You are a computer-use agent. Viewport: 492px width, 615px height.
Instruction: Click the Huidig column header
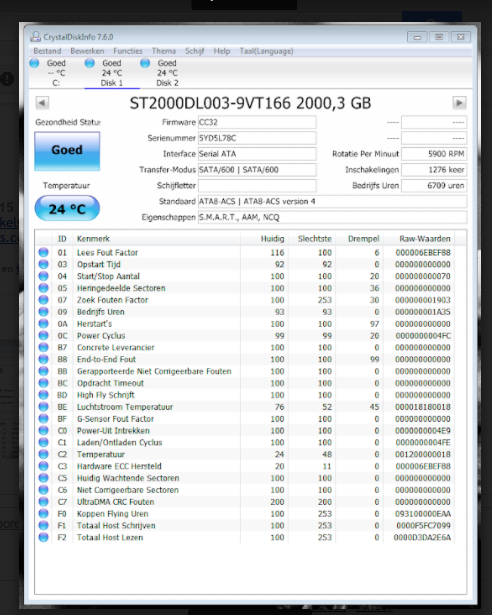click(264, 238)
